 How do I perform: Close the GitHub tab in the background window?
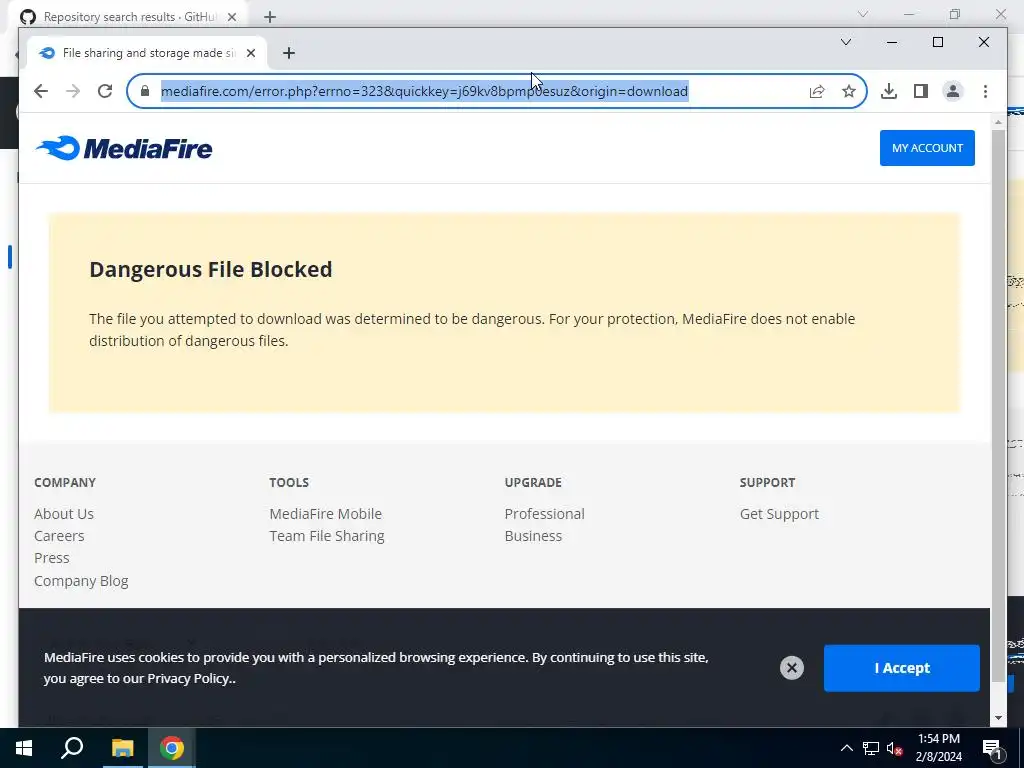232,17
